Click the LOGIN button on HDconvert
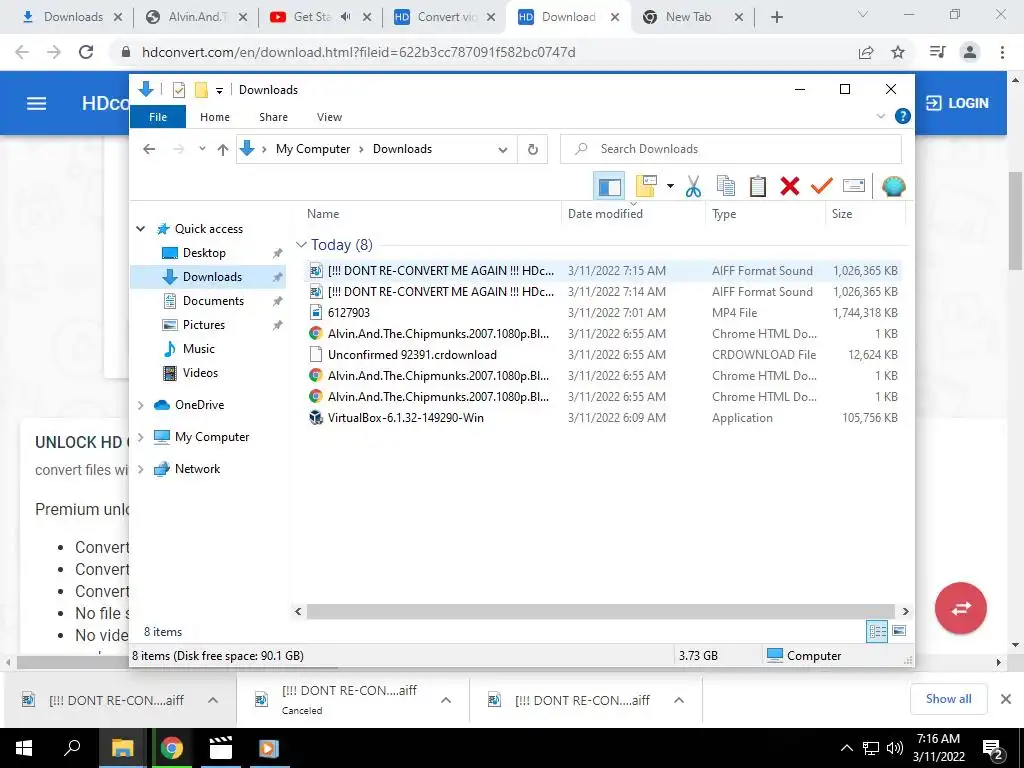 point(957,103)
